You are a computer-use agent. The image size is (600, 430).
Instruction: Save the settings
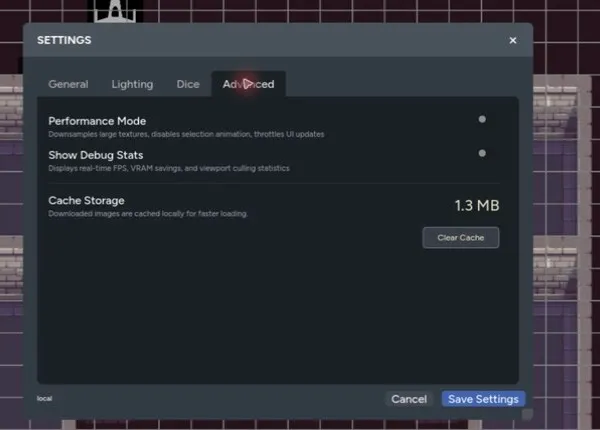coord(483,399)
